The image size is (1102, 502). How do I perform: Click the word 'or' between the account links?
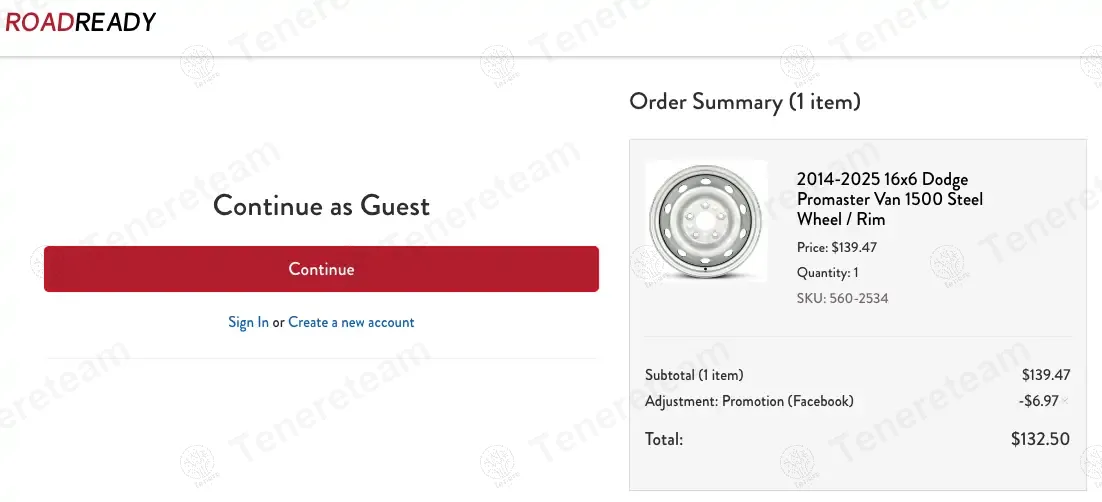278,322
